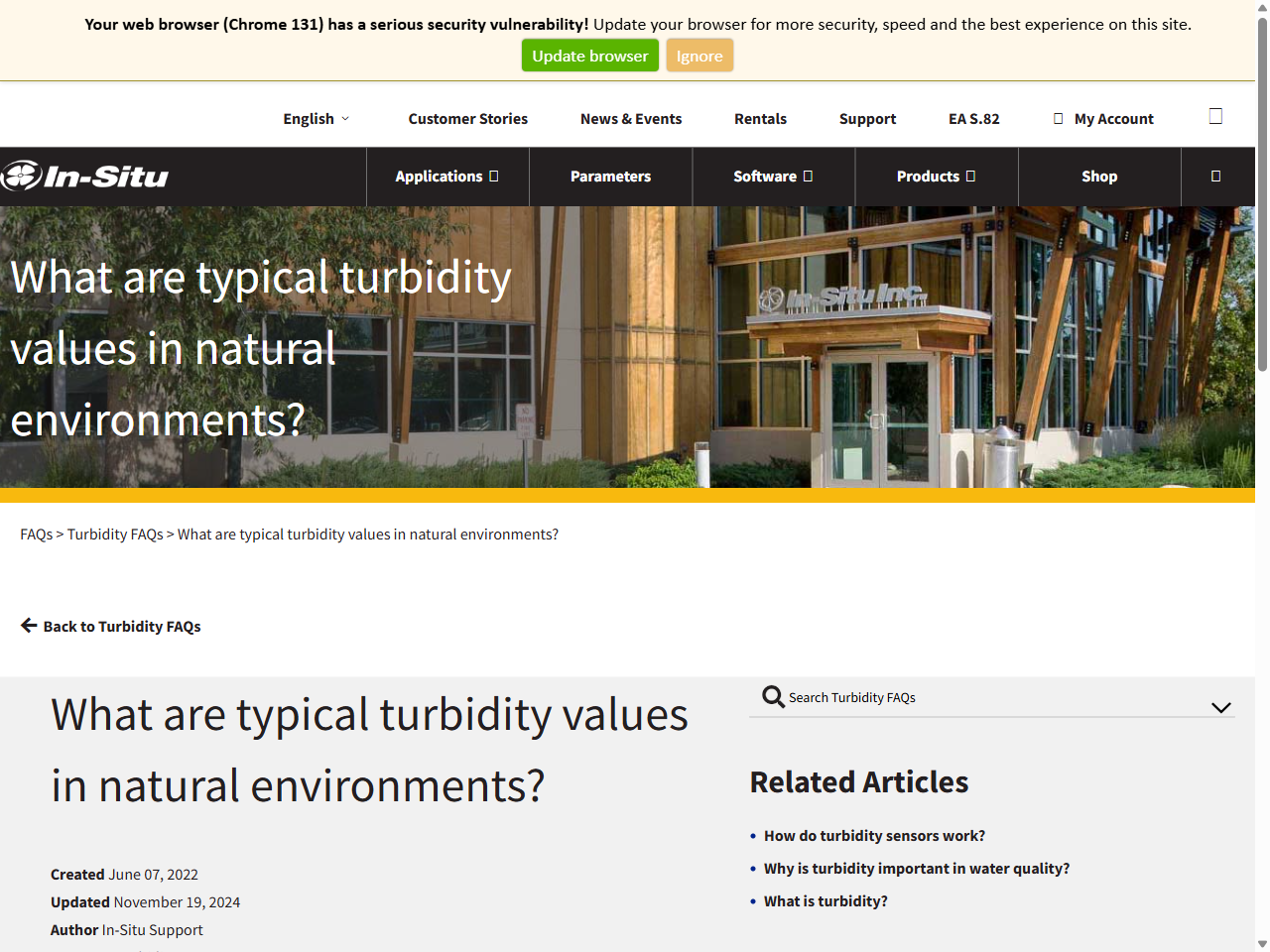Click the My Account user icon
This screenshot has height=952, width=1270.
point(1058,119)
